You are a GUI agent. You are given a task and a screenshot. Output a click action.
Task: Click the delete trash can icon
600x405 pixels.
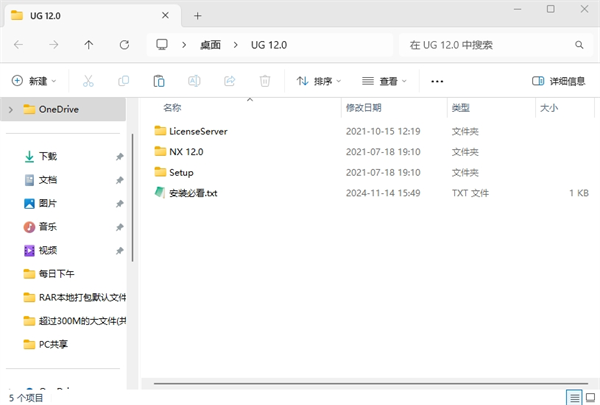pos(265,81)
